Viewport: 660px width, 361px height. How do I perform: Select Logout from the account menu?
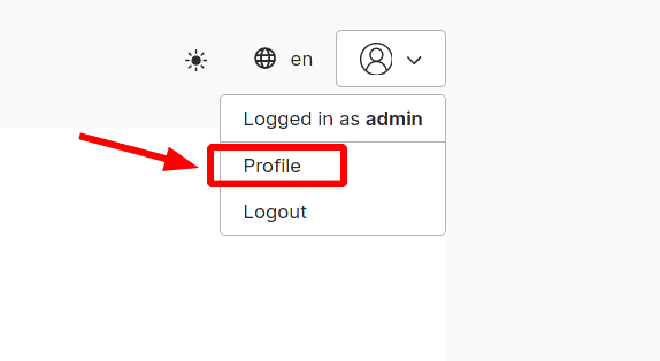[x=333, y=212]
